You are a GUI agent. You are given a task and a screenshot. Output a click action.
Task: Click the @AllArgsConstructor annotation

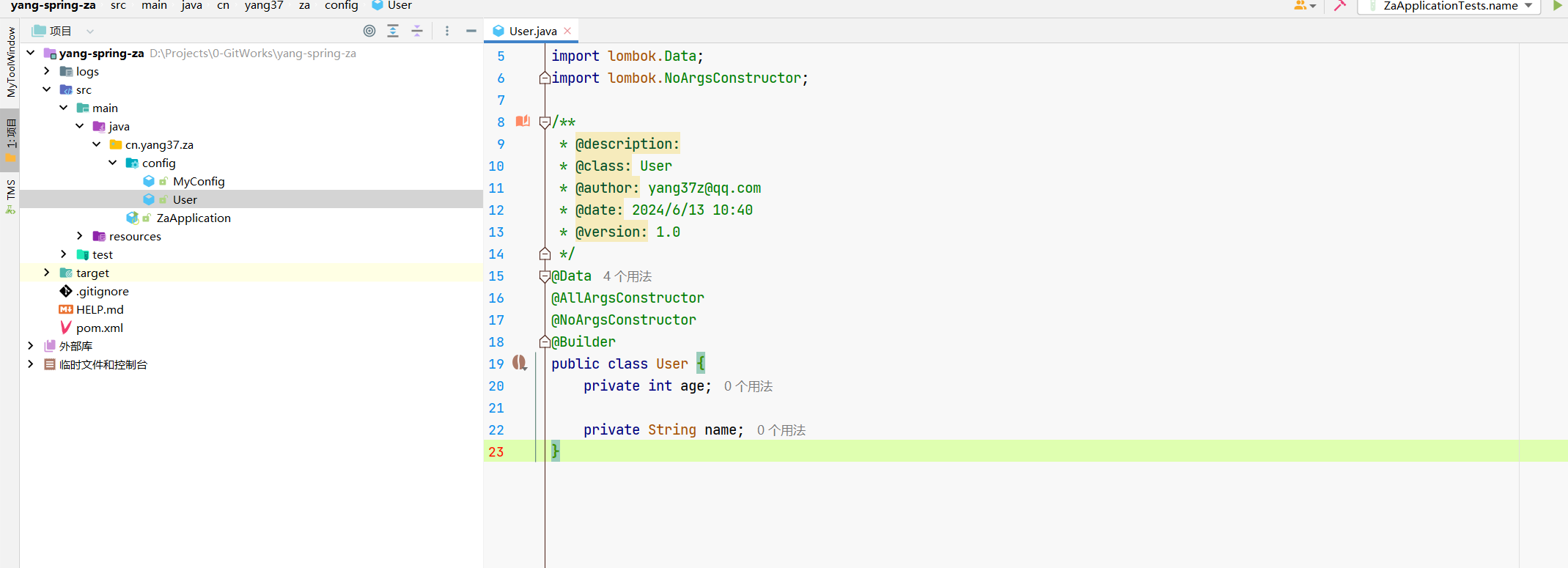(x=627, y=298)
